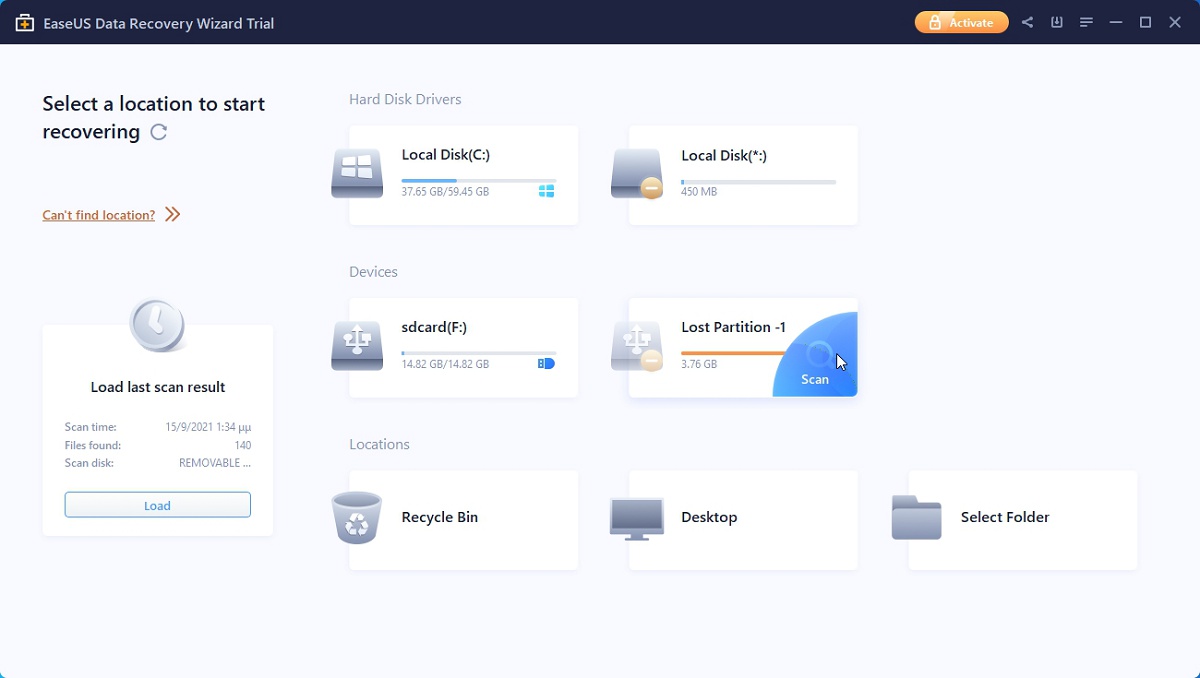
Task: Click the Local Disk(*:) 450 MB usage bar
Action: 758,181
